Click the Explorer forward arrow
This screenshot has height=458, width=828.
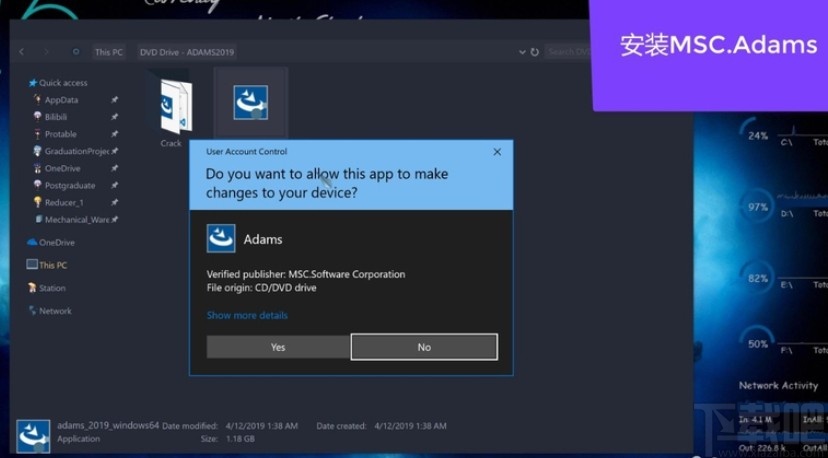46,52
